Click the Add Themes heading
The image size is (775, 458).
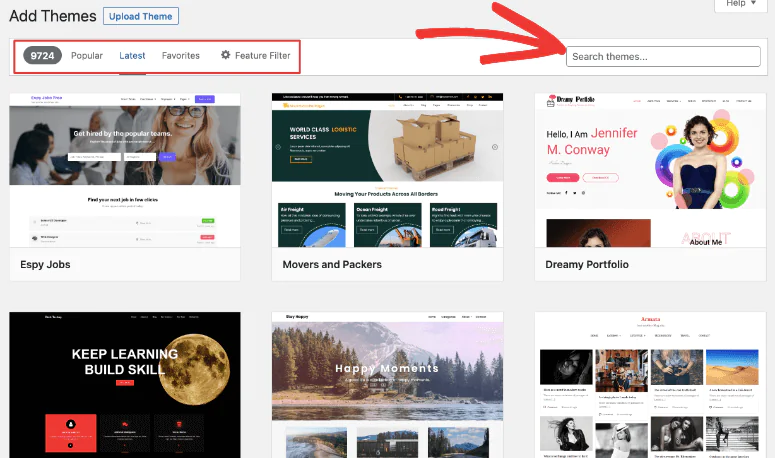tap(53, 16)
